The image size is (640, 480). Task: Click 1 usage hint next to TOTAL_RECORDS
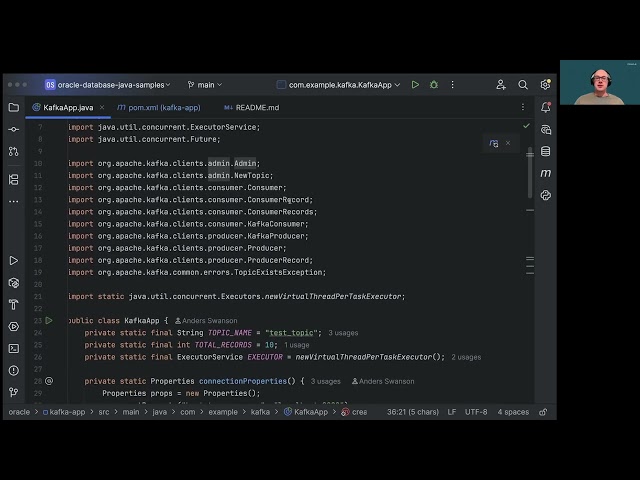[x=297, y=345]
